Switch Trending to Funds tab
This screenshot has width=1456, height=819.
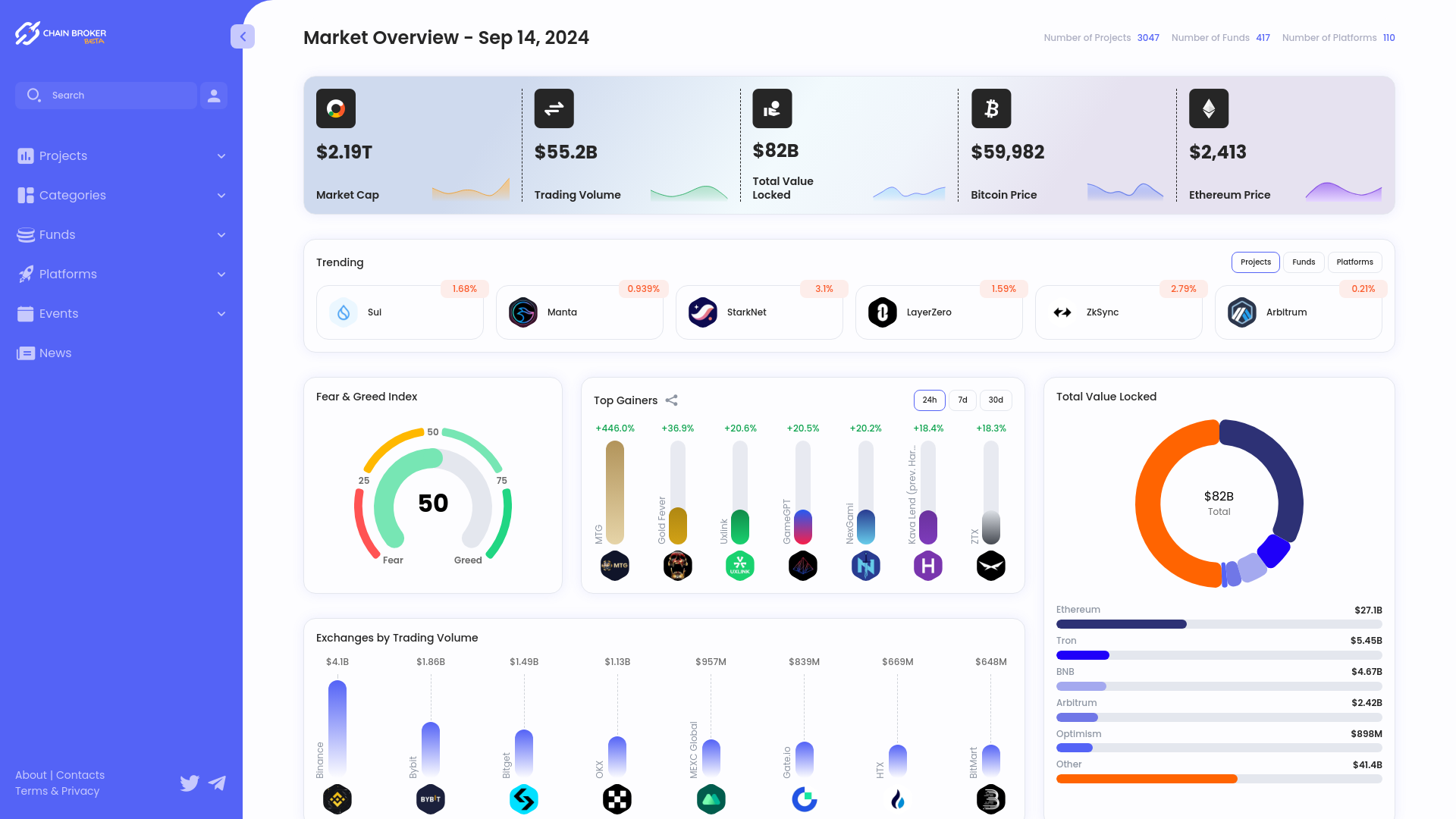pos(1304,262)
